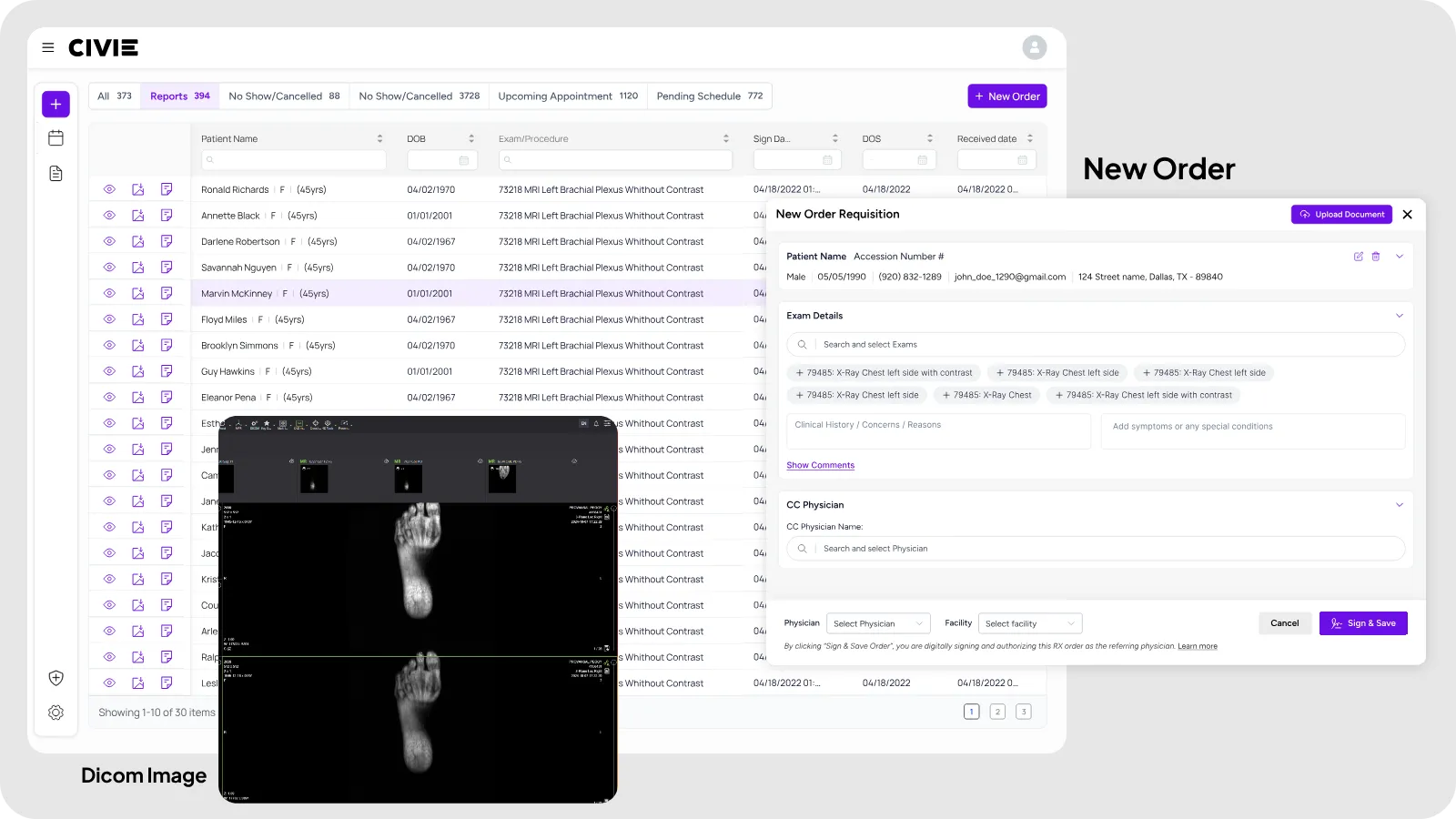Open settings gear in left sidebar
This screenshot has height=819, width=1456.
click(56, 713)
